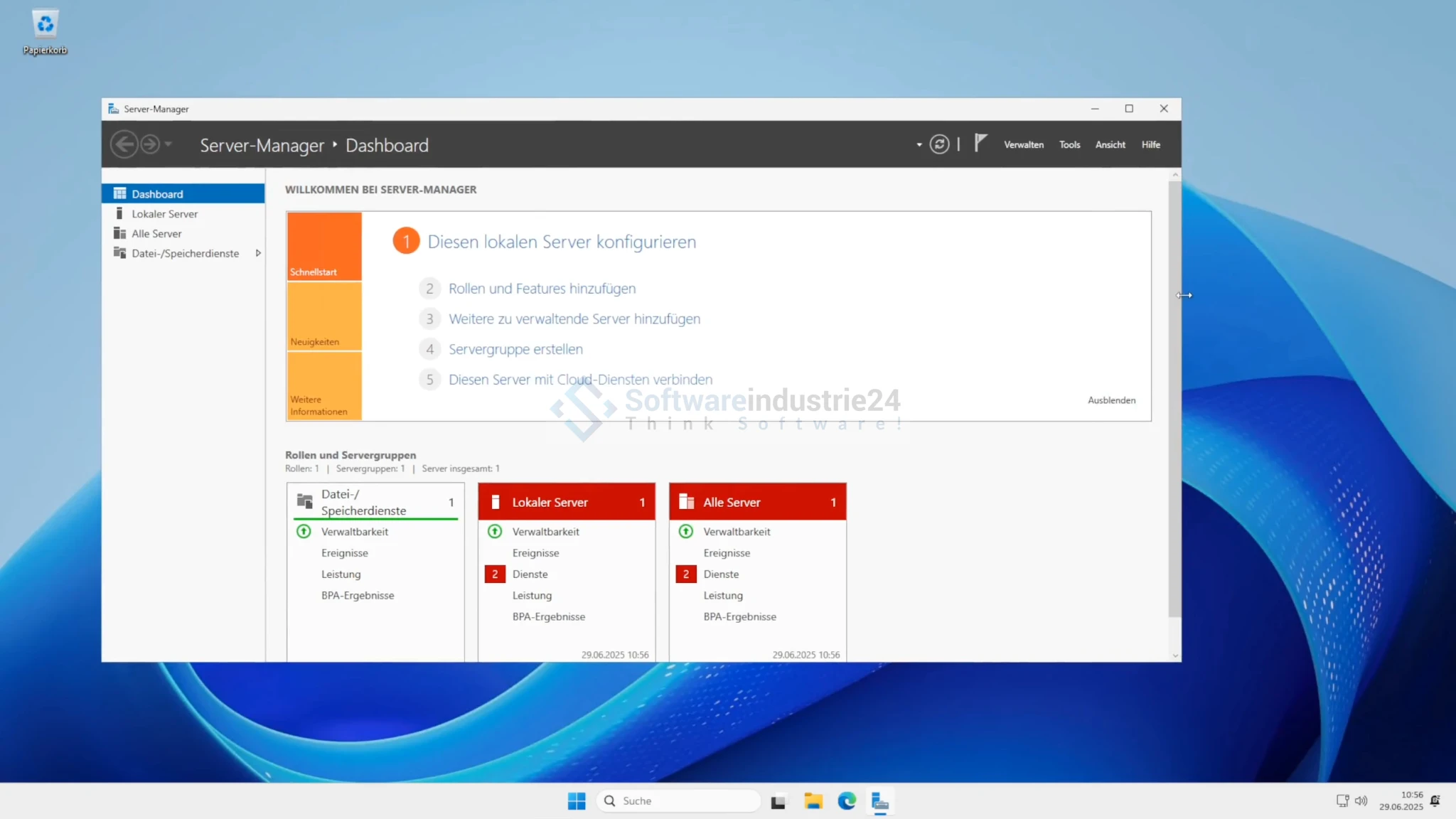Open Server-Manager from the taskbar
Viewport: 1456px width, 819px height.
[880, 801]
